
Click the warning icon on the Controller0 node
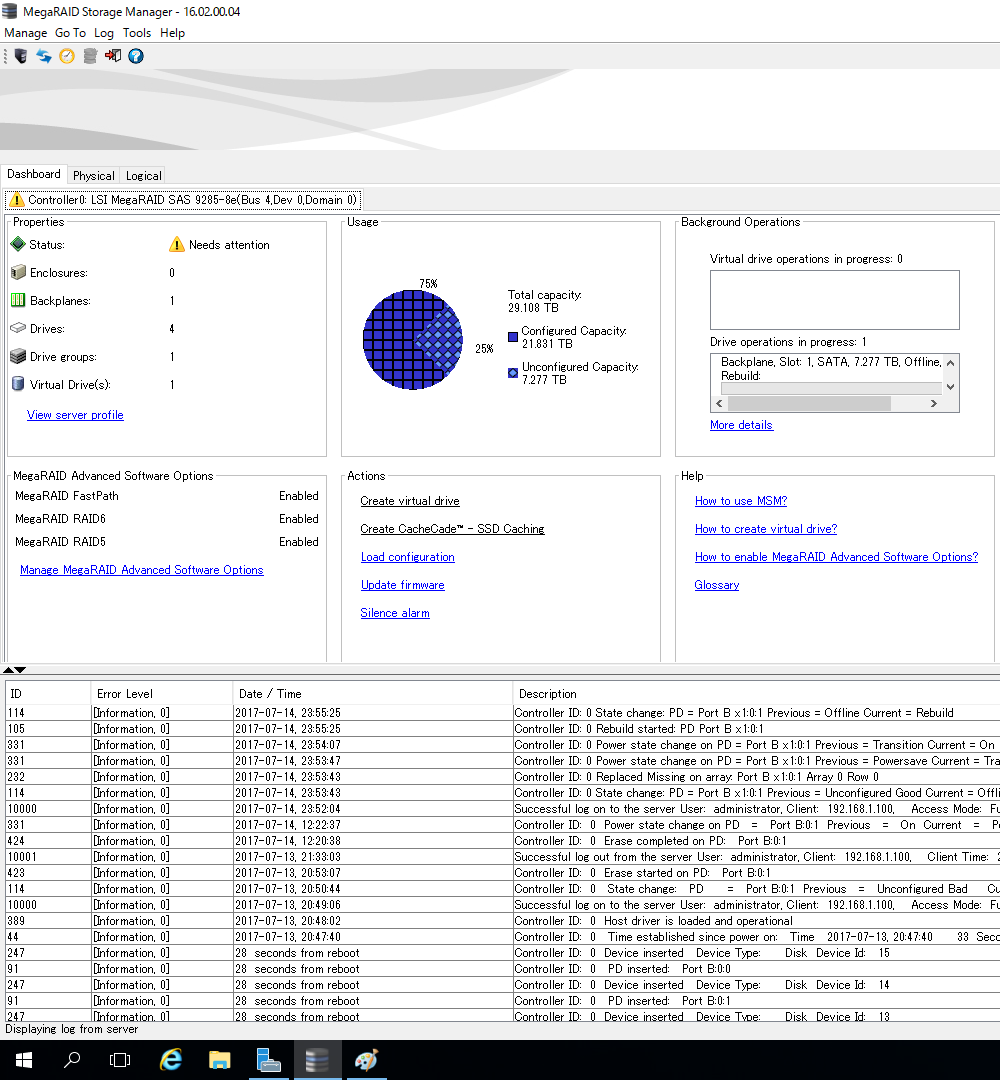pos(17,200)
